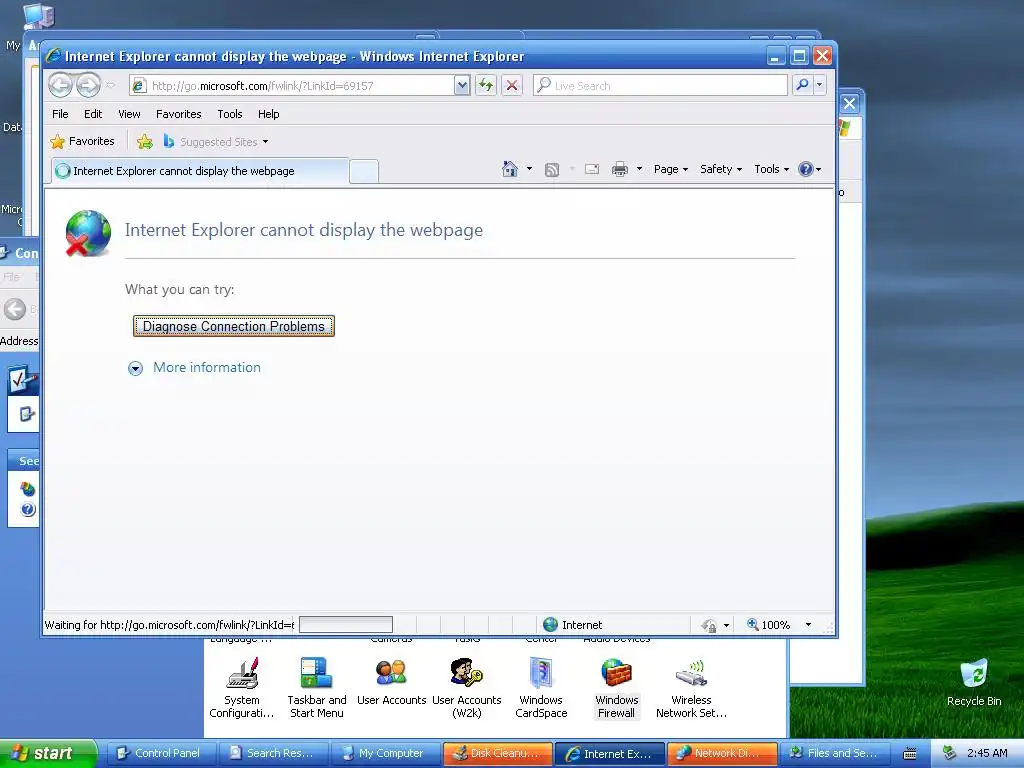Expand the More information section arrow
Viewport: 1024px width, 768px height.
[135, 368]
